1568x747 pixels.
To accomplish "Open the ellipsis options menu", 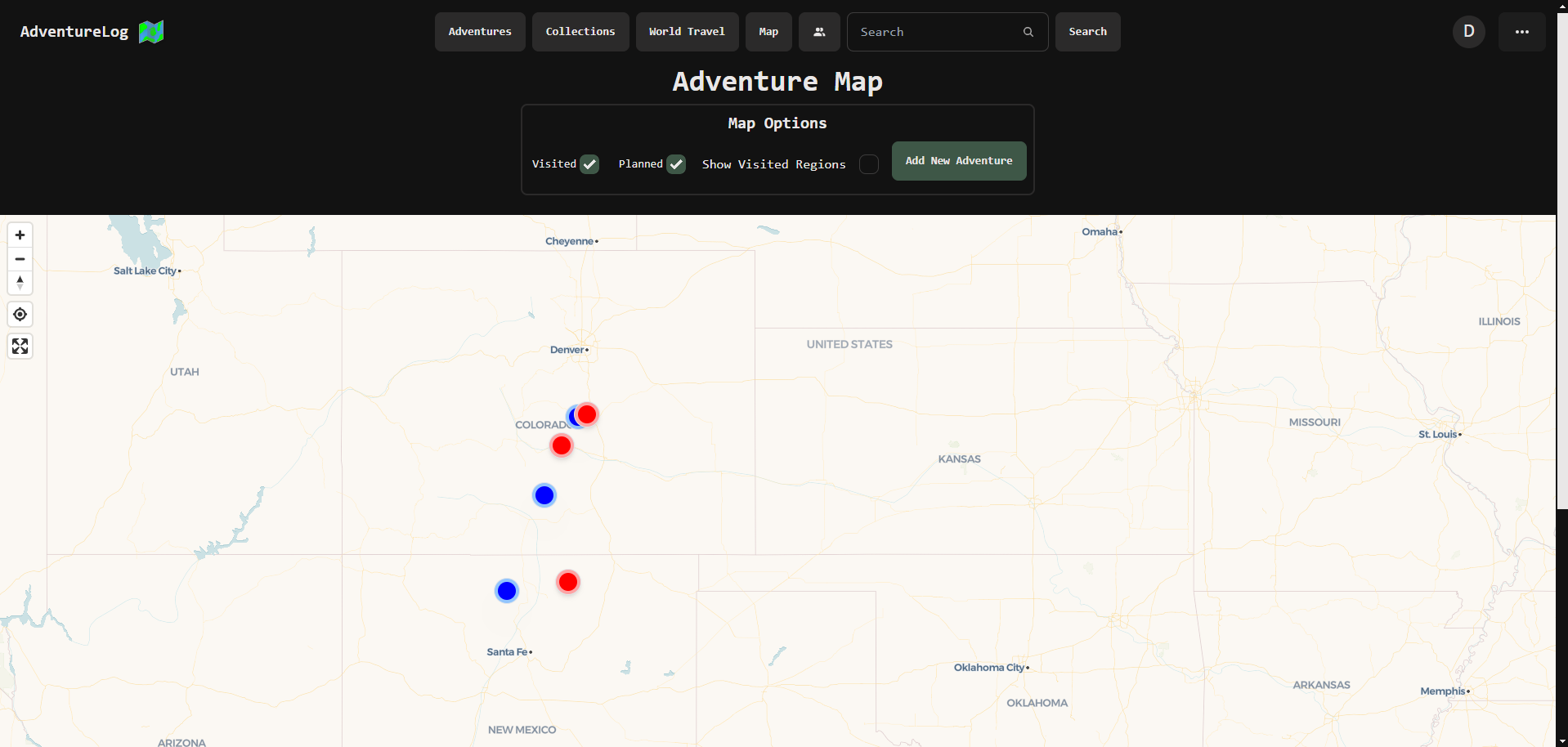I will click(x=1521, y=31).
